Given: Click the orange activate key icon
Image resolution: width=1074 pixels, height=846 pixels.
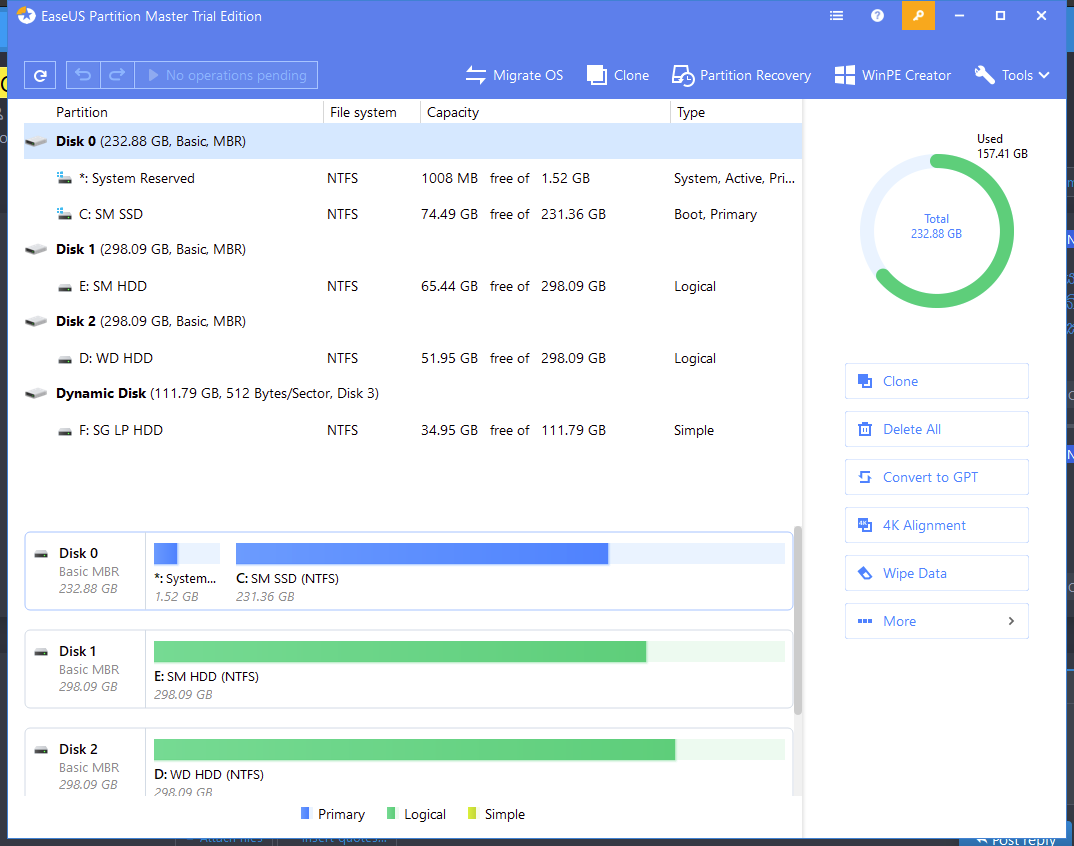Looking at the screenshot, I should coord(919,15).
